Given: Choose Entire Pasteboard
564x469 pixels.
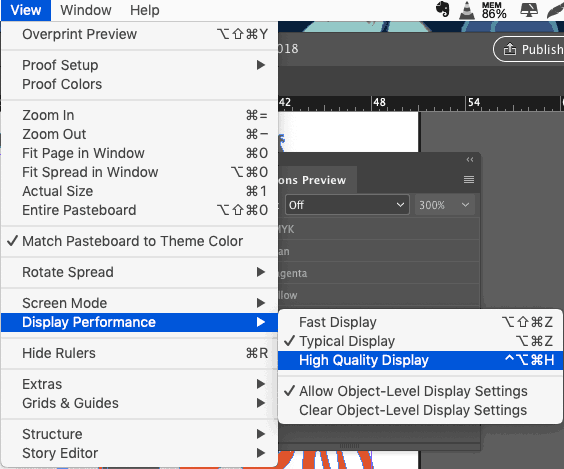Looking at the screenshot, I should pyautogui.click(x=139, y=210).
